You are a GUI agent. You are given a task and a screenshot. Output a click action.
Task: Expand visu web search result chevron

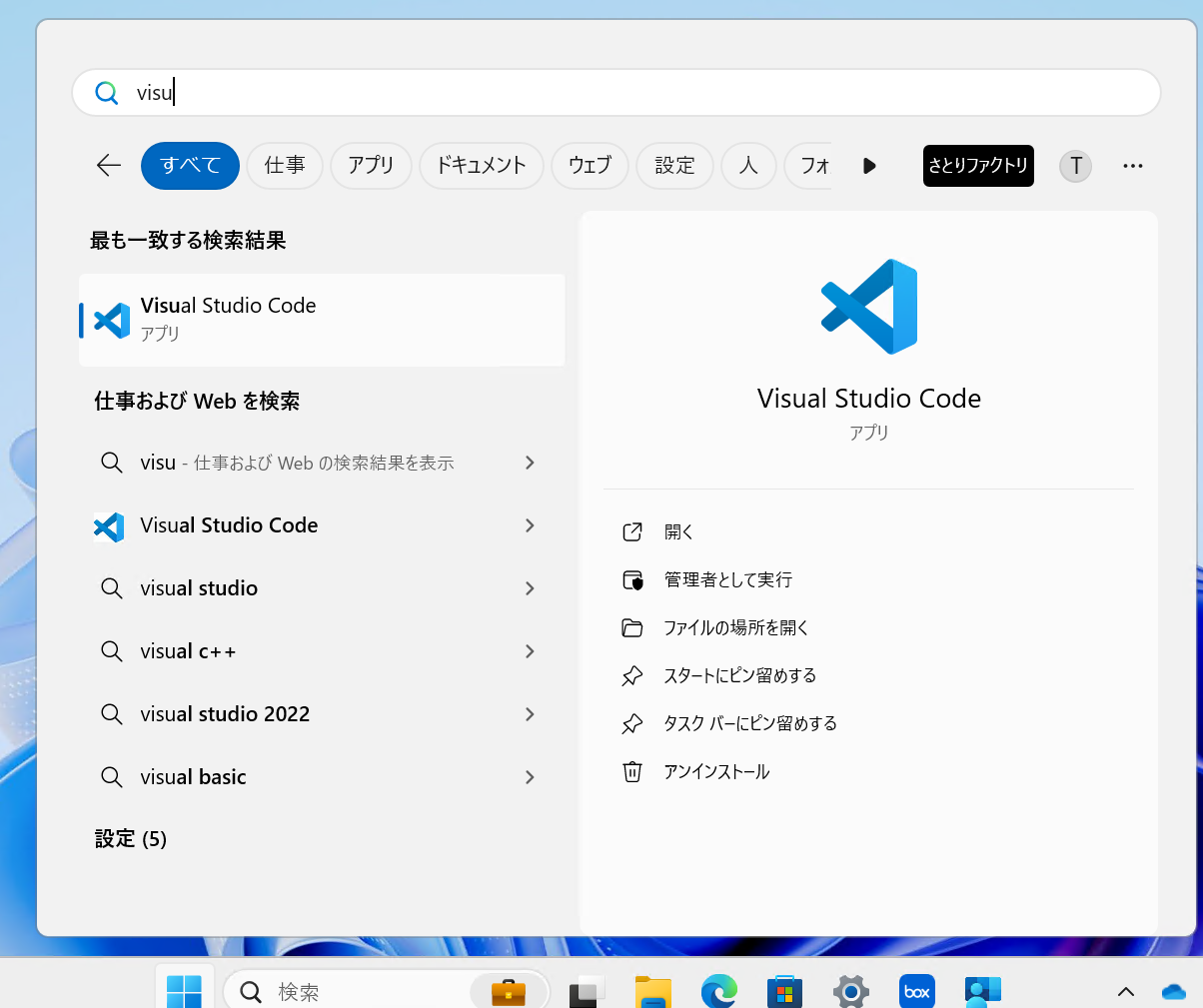coord(530,463)
